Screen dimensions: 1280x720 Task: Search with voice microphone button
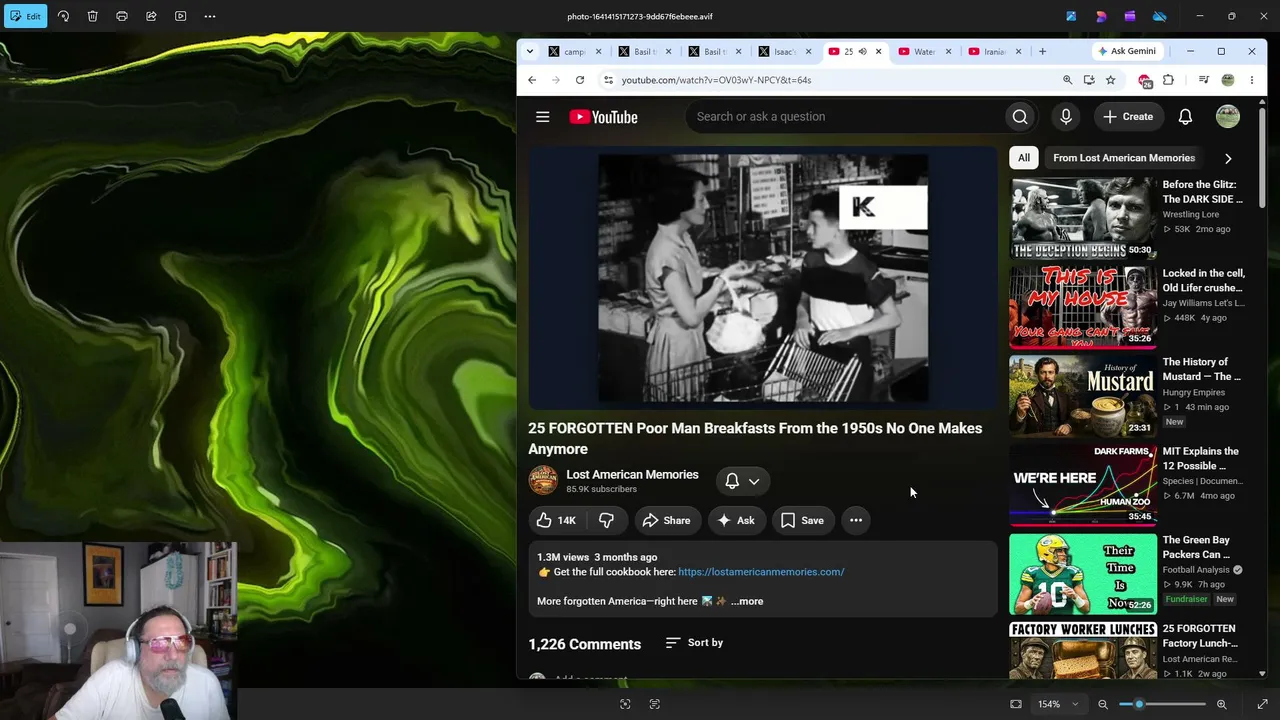tap(1066, 117)
